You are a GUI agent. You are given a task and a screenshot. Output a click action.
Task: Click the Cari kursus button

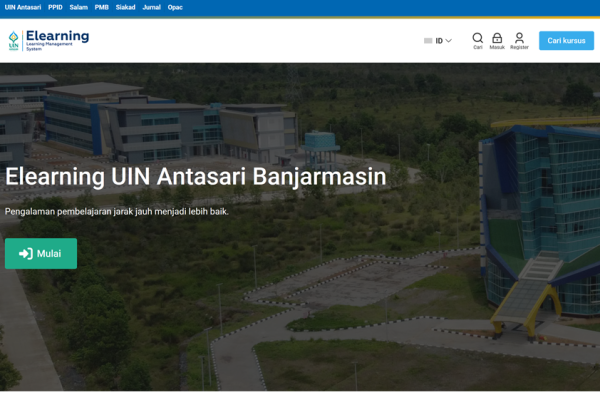point(566,41)
